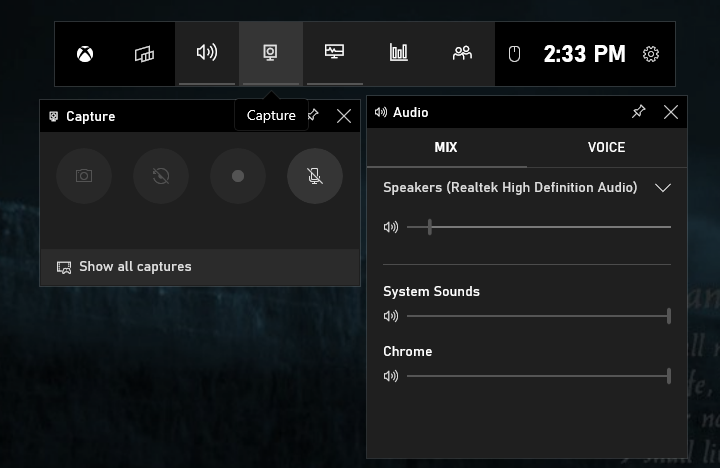This screenshot has height=468, width=720.
Task: Open the widget menu in top bar
Action: (x=144, y=54)
